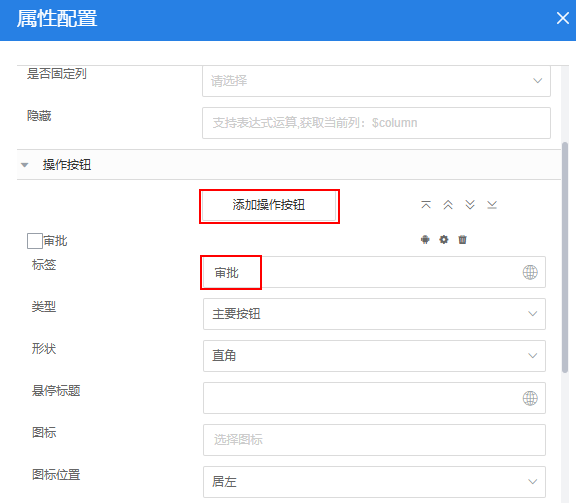Click the bug/debug icon for 审批

[x=425, y=240]
